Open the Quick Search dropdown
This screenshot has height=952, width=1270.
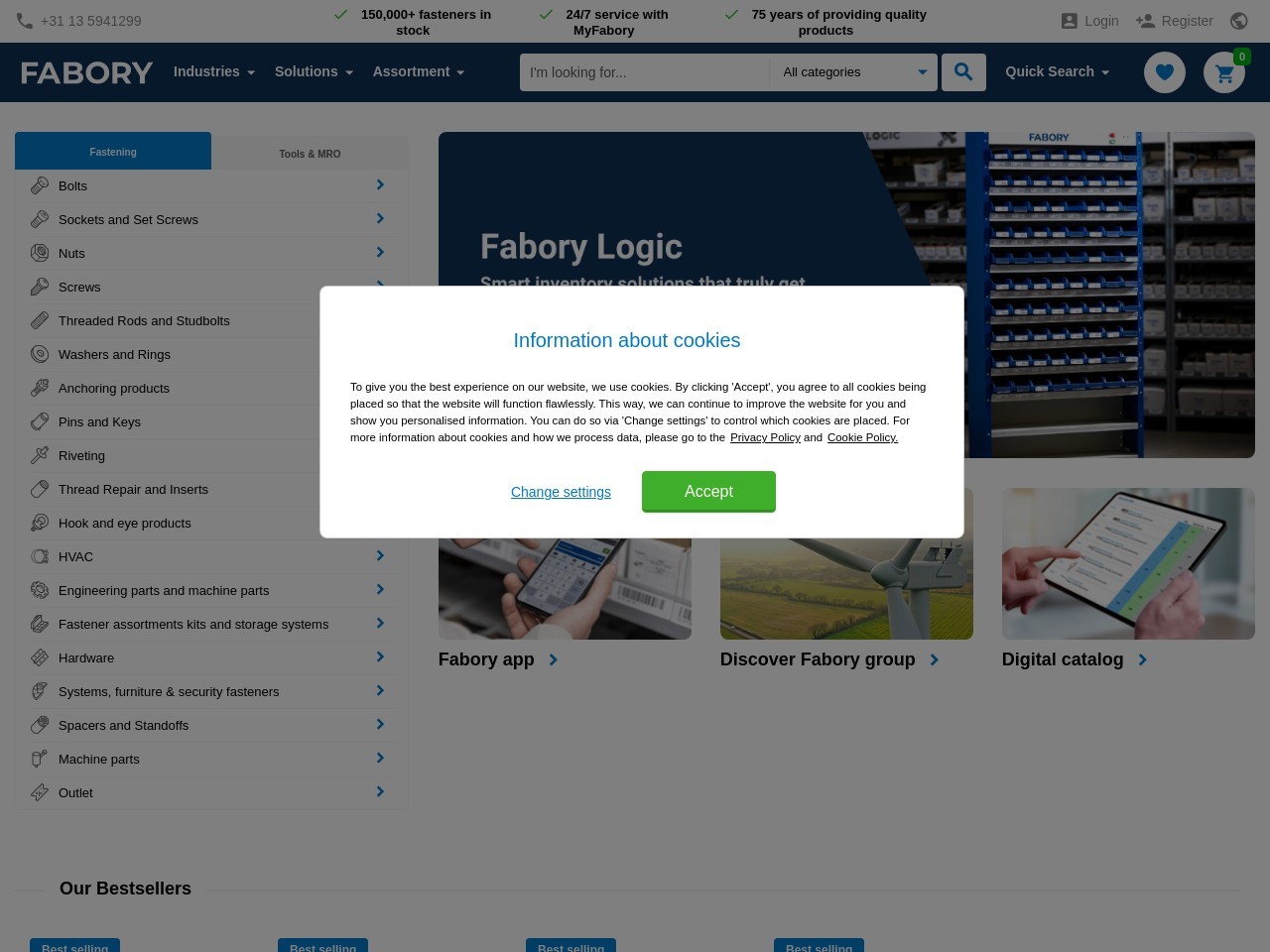click(1057, 71)
